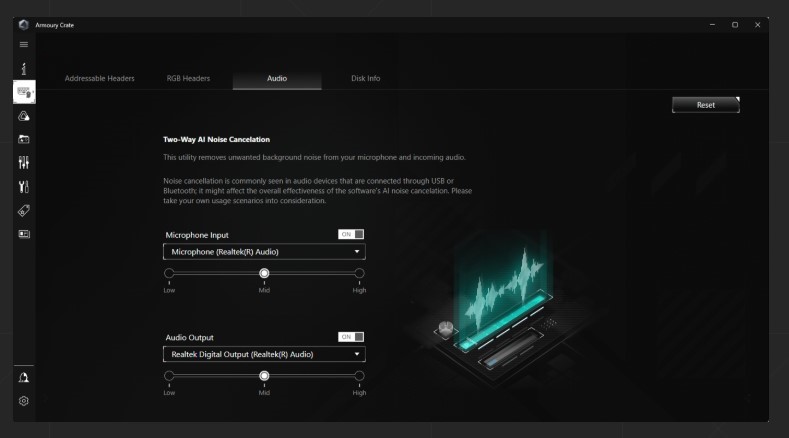
Task: Open the hamburger menu in sidebar
Action: pos(24,44)
